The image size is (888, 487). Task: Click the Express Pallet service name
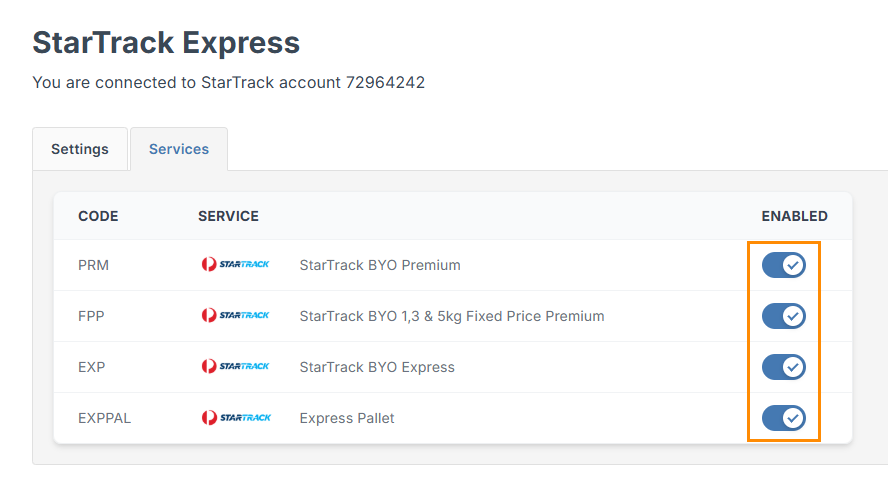tap(347, 418)
